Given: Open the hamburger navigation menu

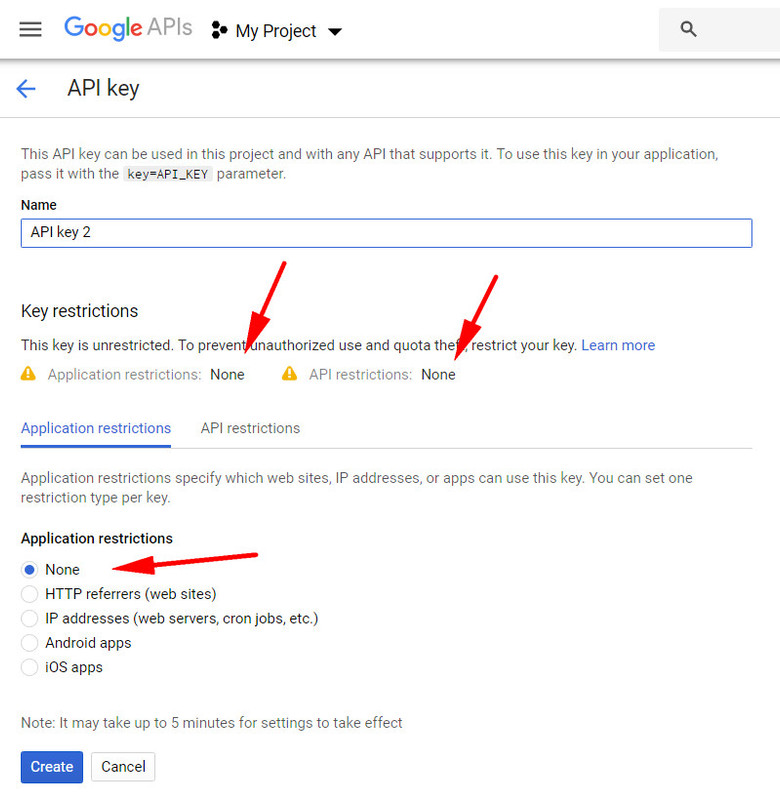Looking at the screenshot, I should point(30,30).
